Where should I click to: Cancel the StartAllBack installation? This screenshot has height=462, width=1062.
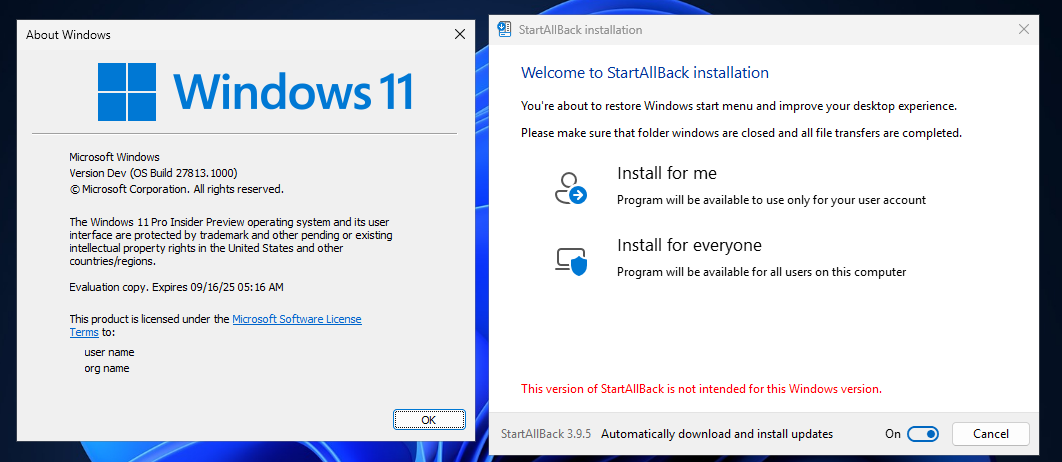click(x=991, y=434)
